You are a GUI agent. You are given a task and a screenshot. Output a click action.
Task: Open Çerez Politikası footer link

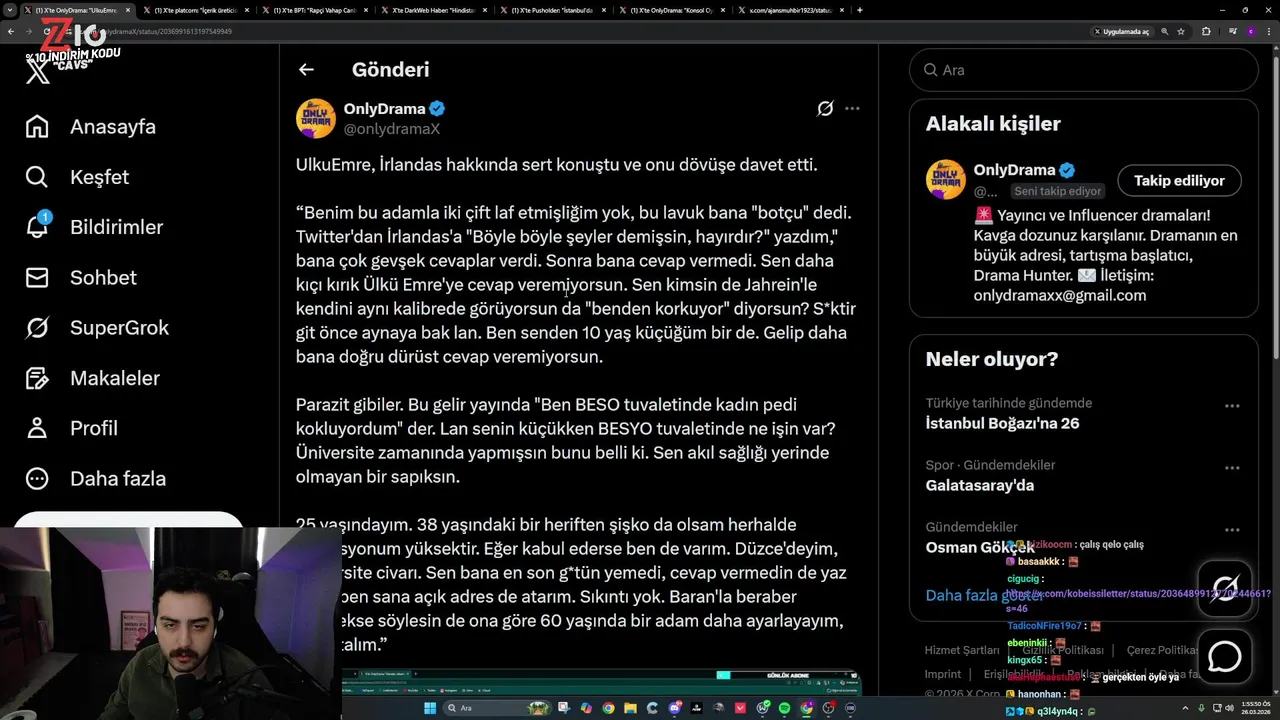(1163, 650)
